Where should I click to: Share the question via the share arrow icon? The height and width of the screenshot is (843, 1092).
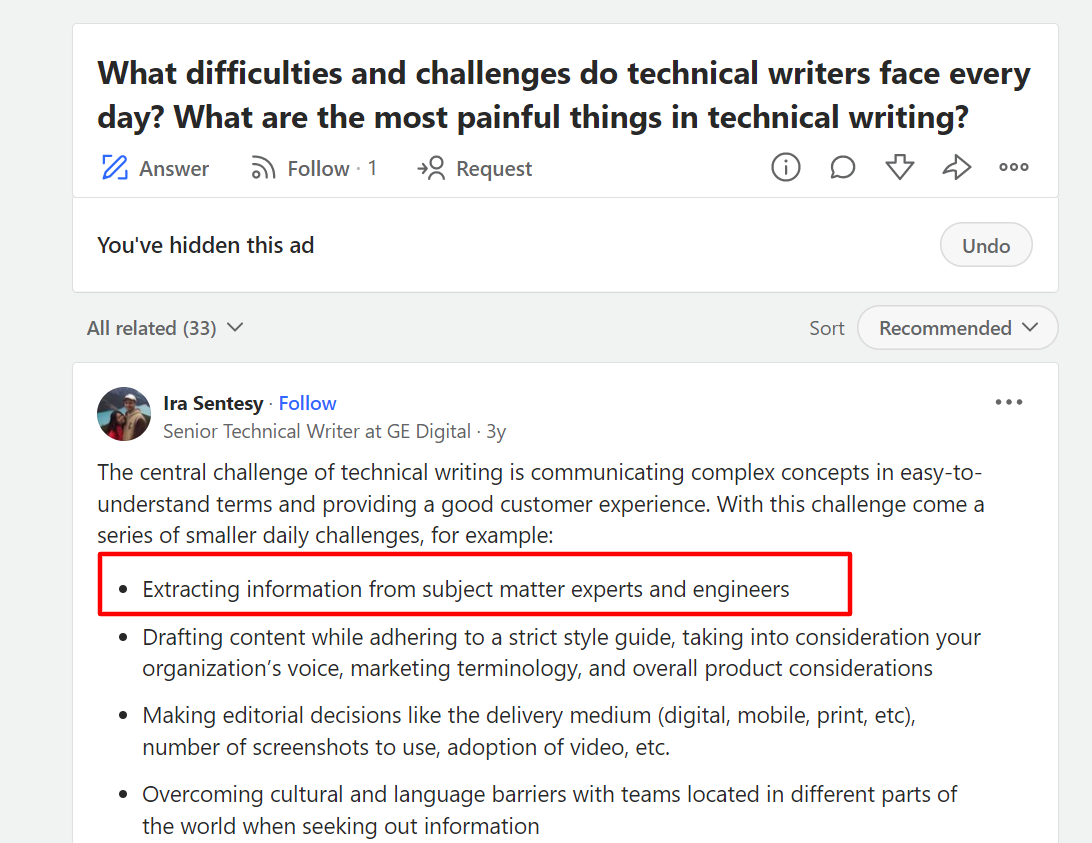tap(957, 167)
